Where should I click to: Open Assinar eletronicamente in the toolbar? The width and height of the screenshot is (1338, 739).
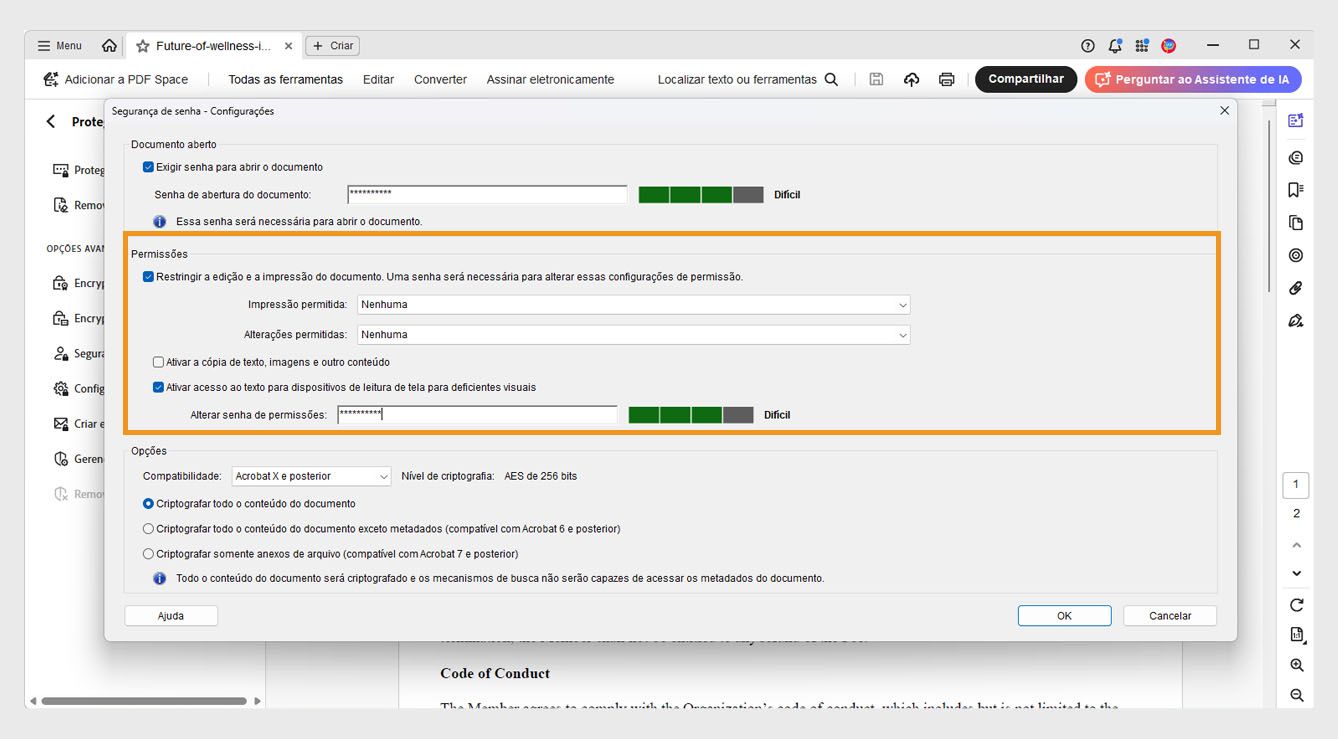click(550, 79)
